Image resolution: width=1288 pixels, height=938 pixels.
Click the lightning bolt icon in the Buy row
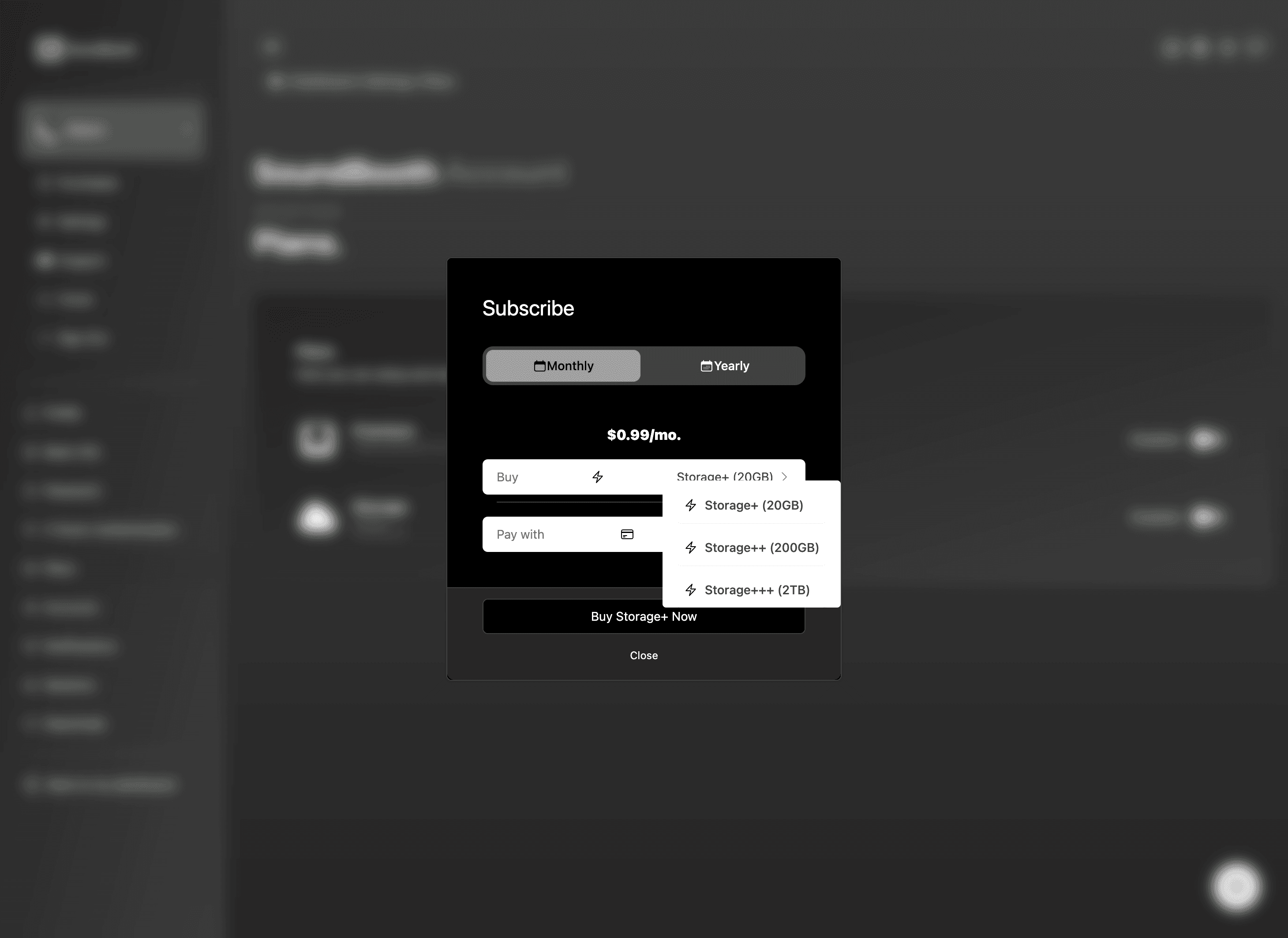(598, 477)
